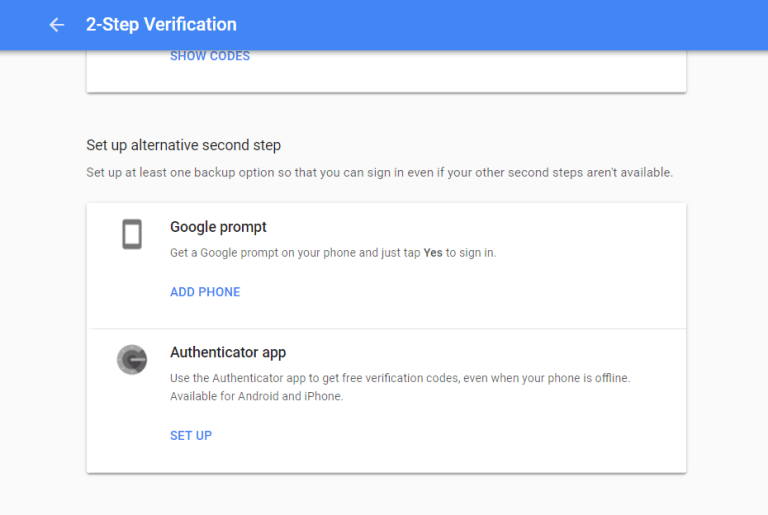Click the white card area beside SHOW CODES
Screen dimensions: 768x515
click(x=450, y=60)
